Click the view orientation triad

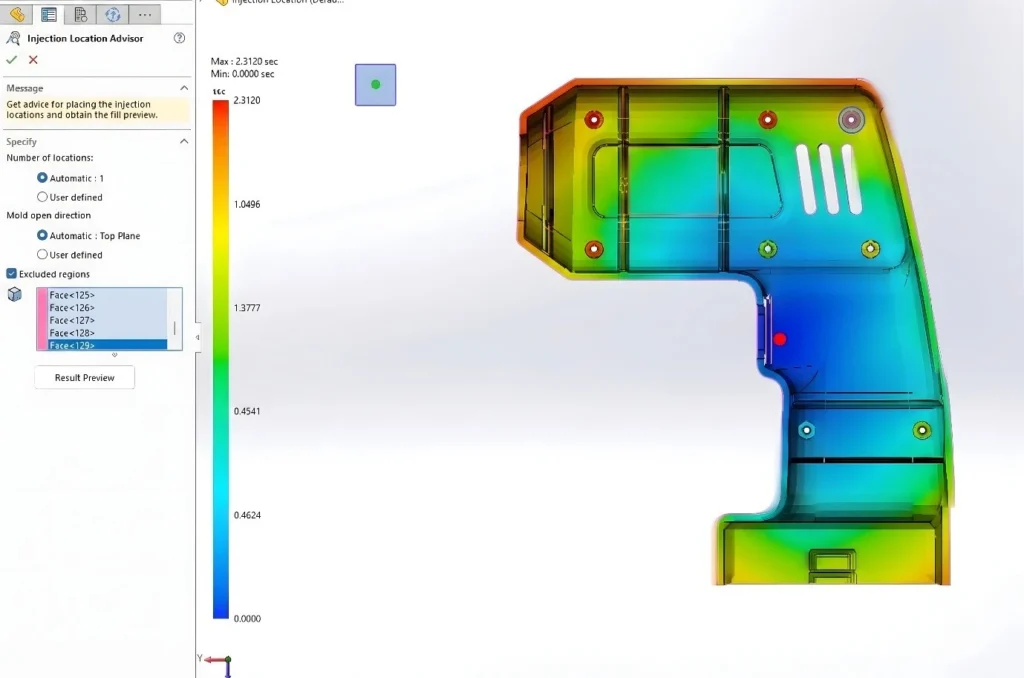point(217,664)
